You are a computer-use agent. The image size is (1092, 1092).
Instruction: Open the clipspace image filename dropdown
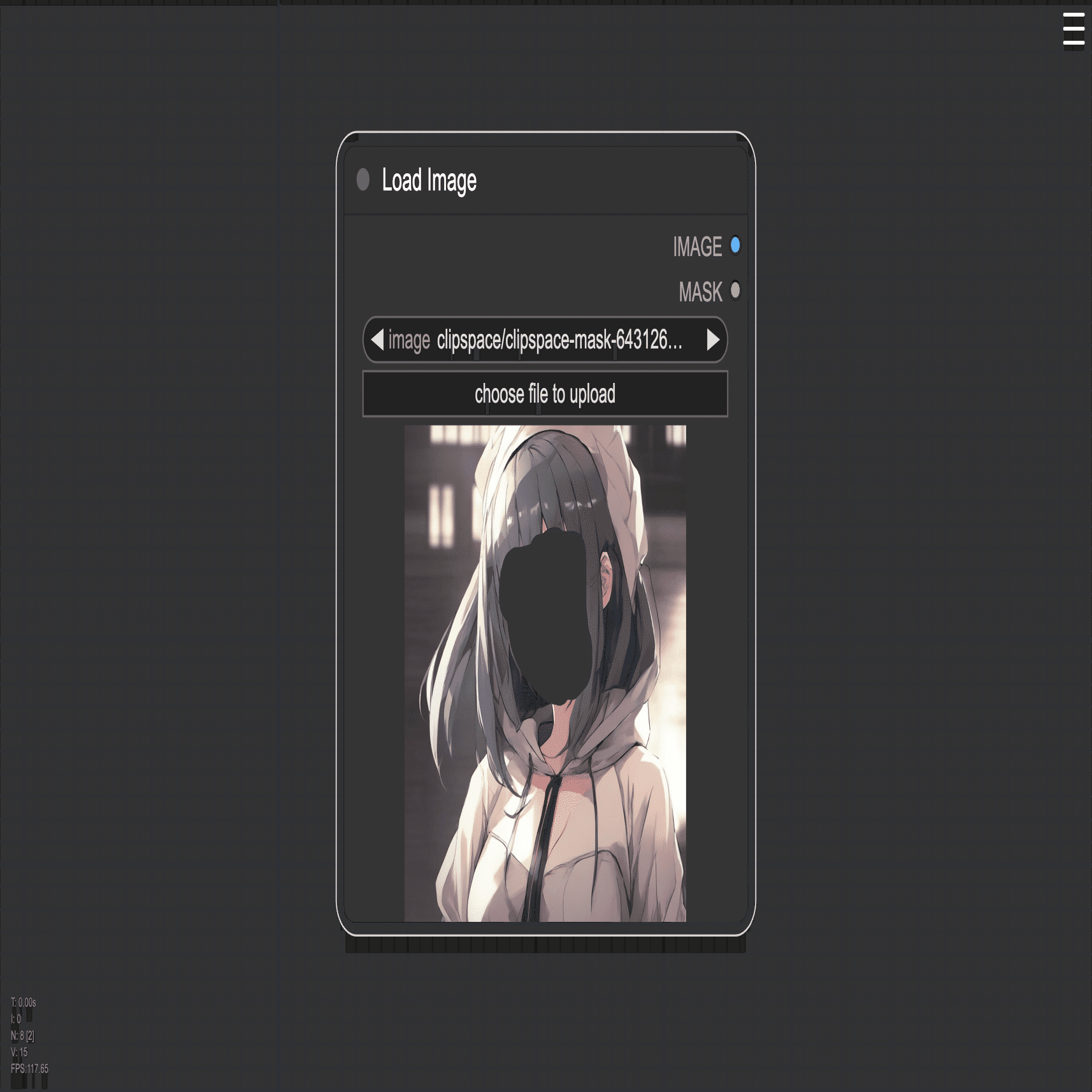tap(545, 340)
